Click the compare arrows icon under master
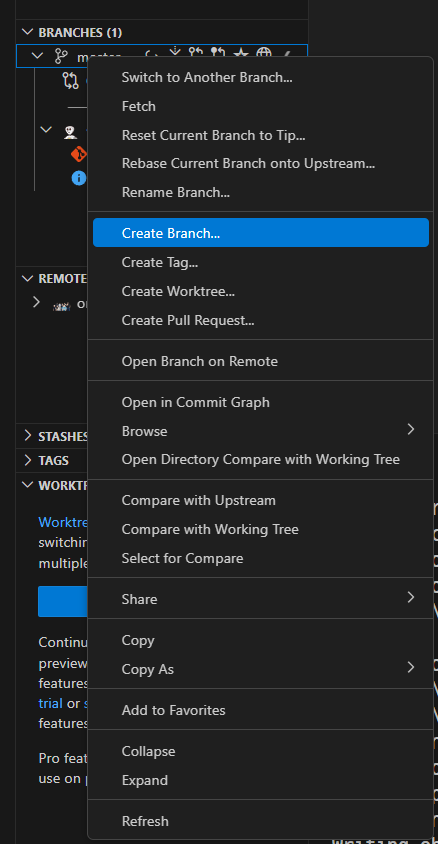The image size is (438, 844). tap(70, 81)
